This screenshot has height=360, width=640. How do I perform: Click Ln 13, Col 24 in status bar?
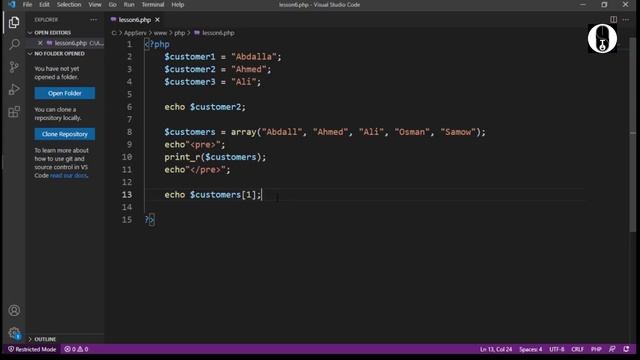point(496,349)
